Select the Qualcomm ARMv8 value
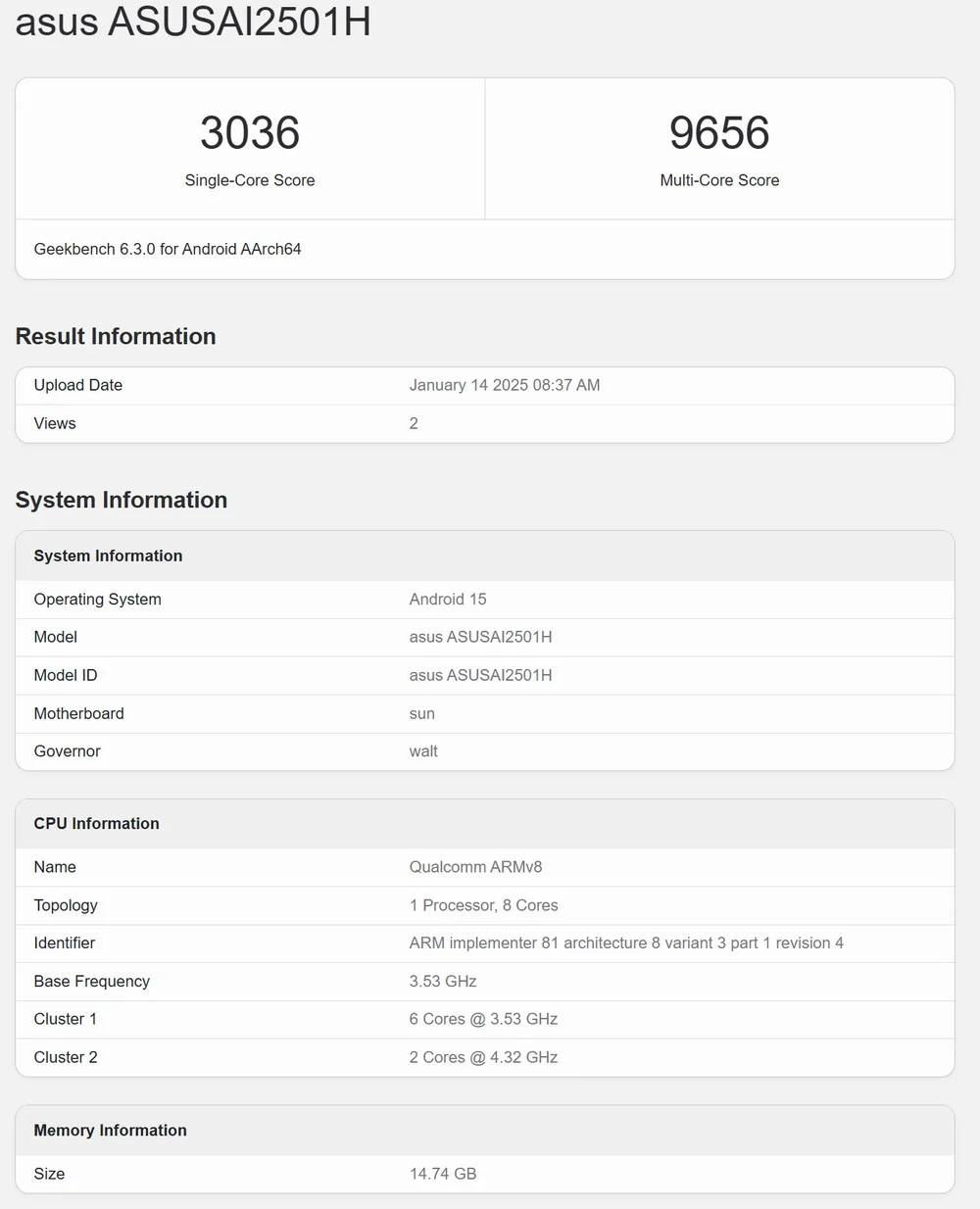The height and width of the screenshot is (1209, 980). [475, 867]
